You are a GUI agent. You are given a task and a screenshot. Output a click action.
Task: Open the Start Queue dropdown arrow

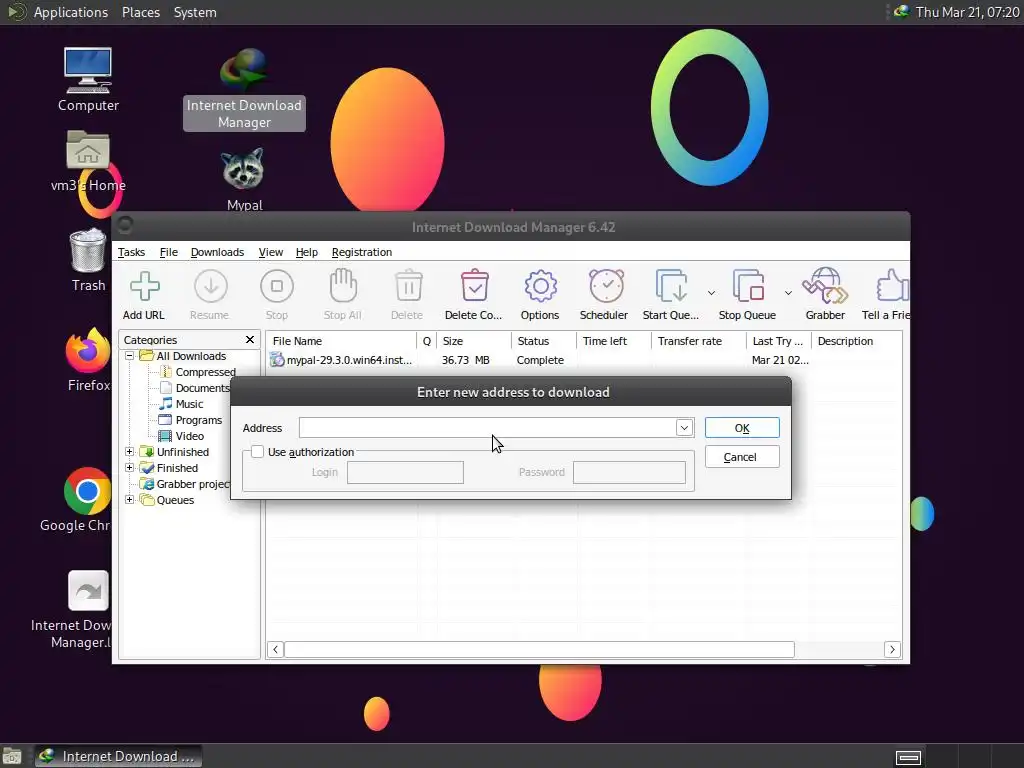(x=711, y=293)
